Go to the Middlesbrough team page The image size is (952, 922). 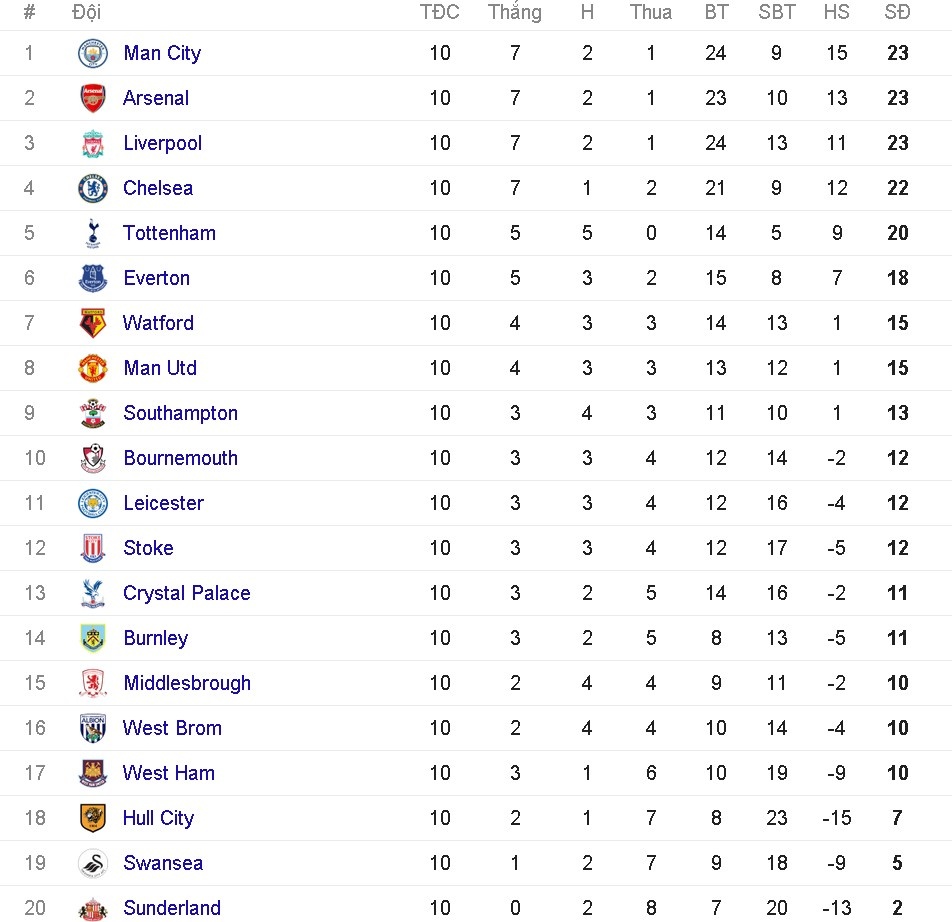click(187, 683)
